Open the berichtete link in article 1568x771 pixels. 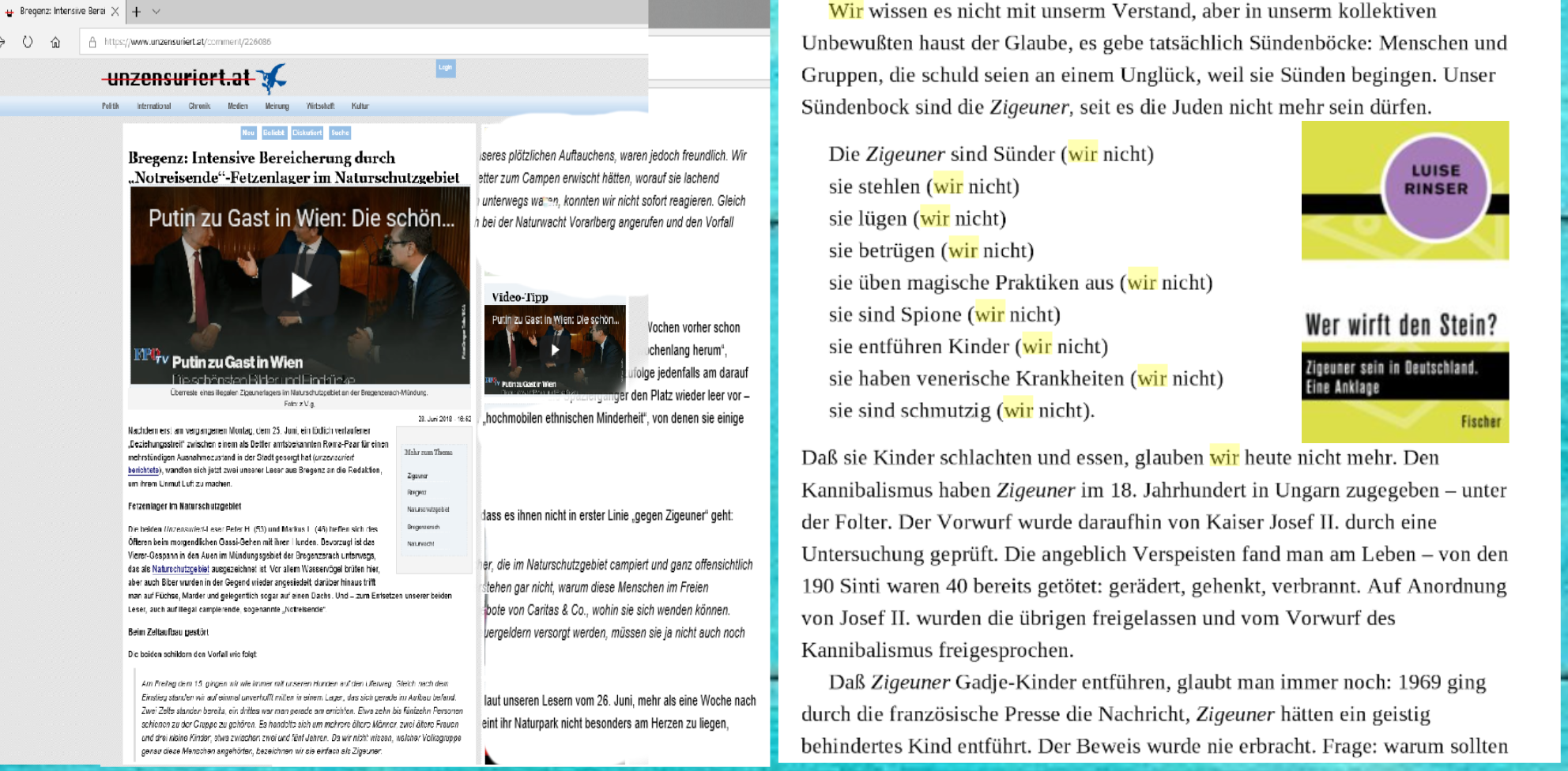click(143, 470)
